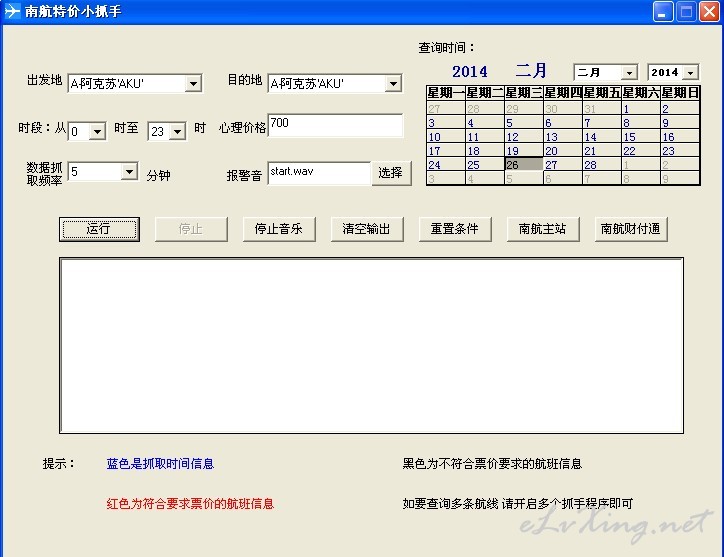Pick calendar date 12
The height and width of the screenshot is (557, 724).
(524, 137)
